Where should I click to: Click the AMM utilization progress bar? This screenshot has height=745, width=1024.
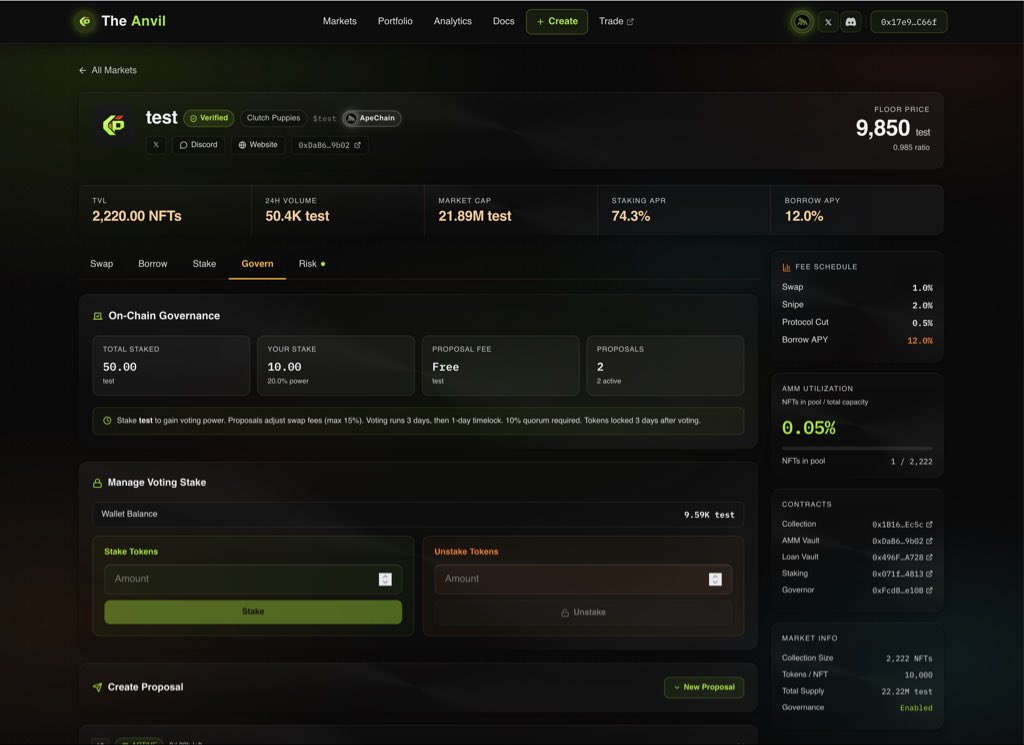857,448
